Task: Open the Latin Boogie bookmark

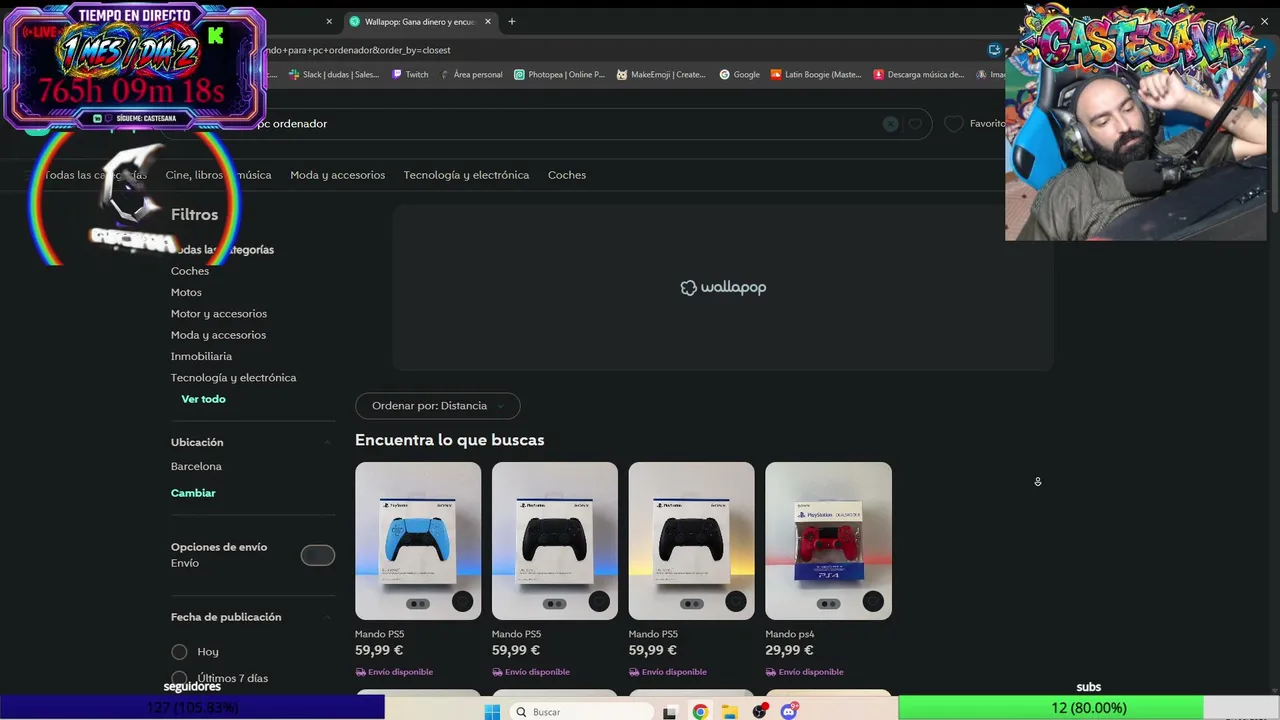Action: point(817,74)
